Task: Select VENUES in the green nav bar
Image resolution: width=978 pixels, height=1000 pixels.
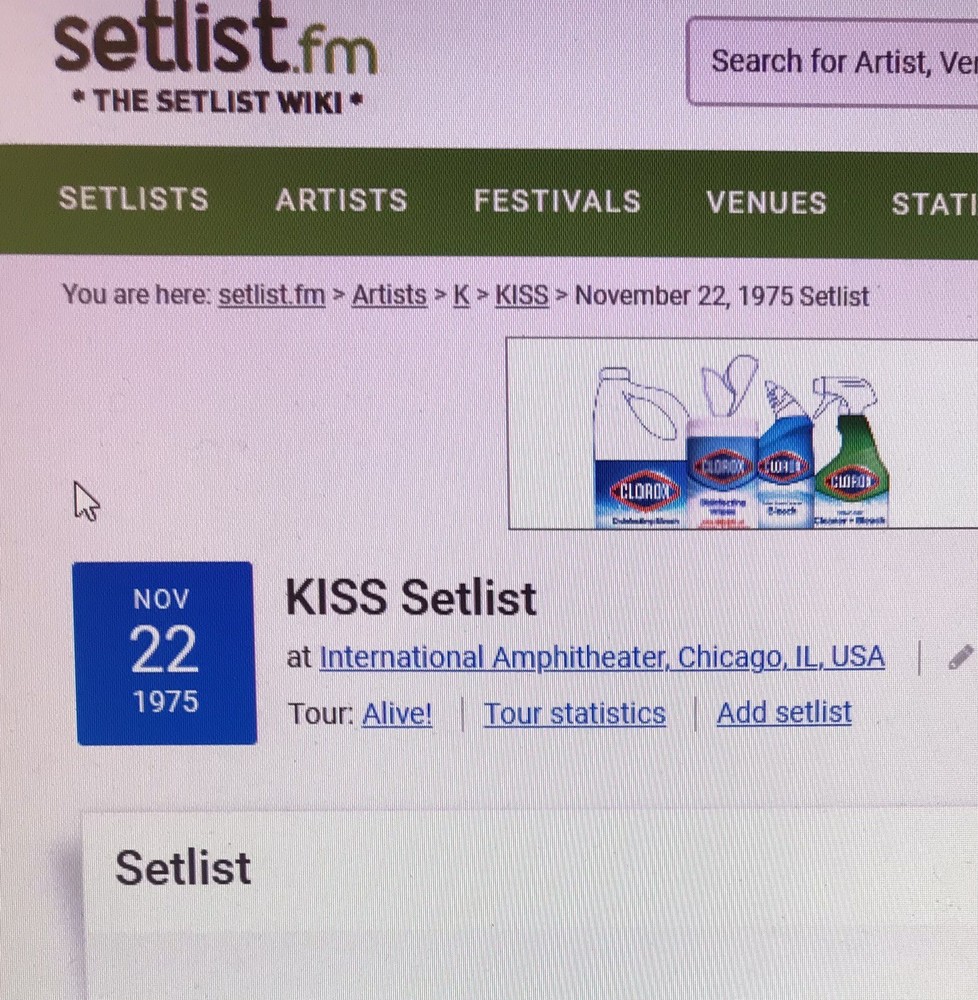Action: pyautogui.click(x=767, y=203)
